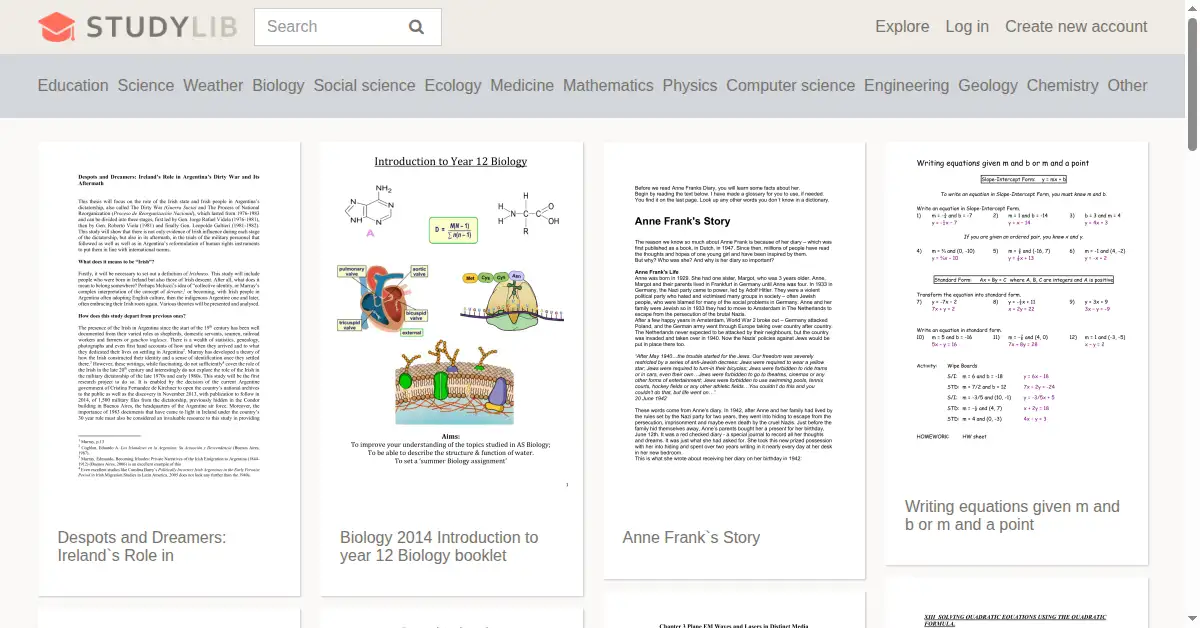Select the Ecology category

453,86
